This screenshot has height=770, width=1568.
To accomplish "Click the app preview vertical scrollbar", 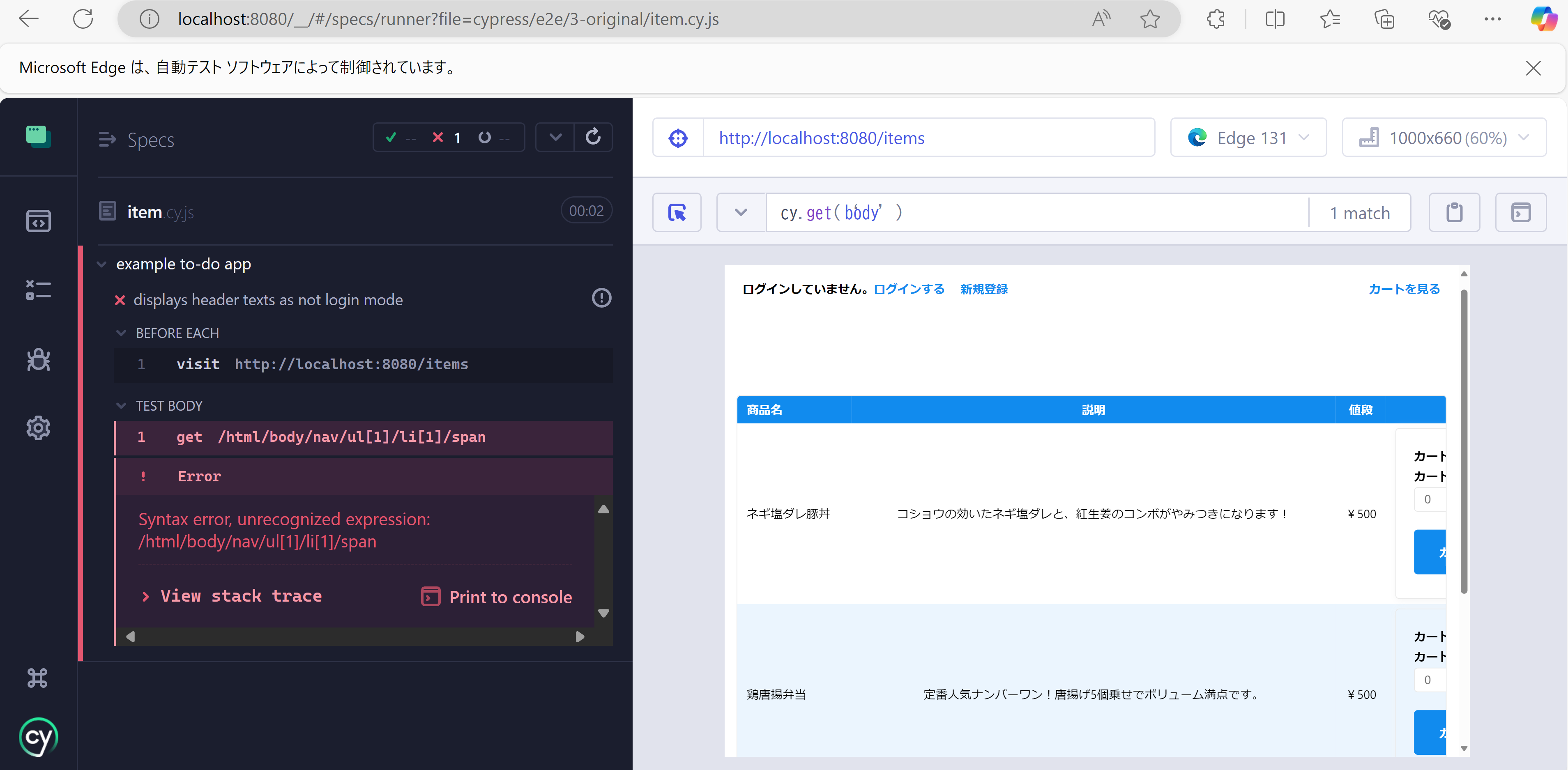I will click(1464, 438).
